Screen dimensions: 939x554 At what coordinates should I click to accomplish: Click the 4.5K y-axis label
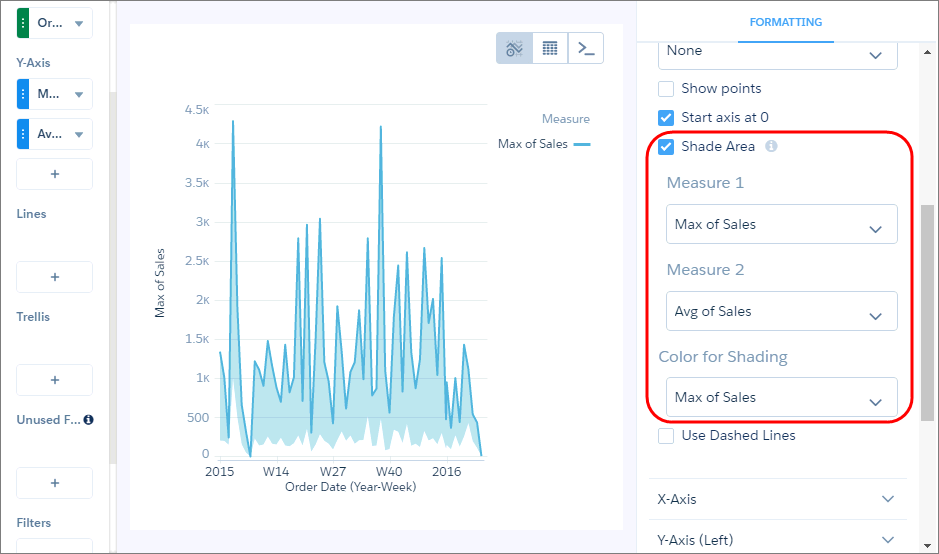(197, 110)
